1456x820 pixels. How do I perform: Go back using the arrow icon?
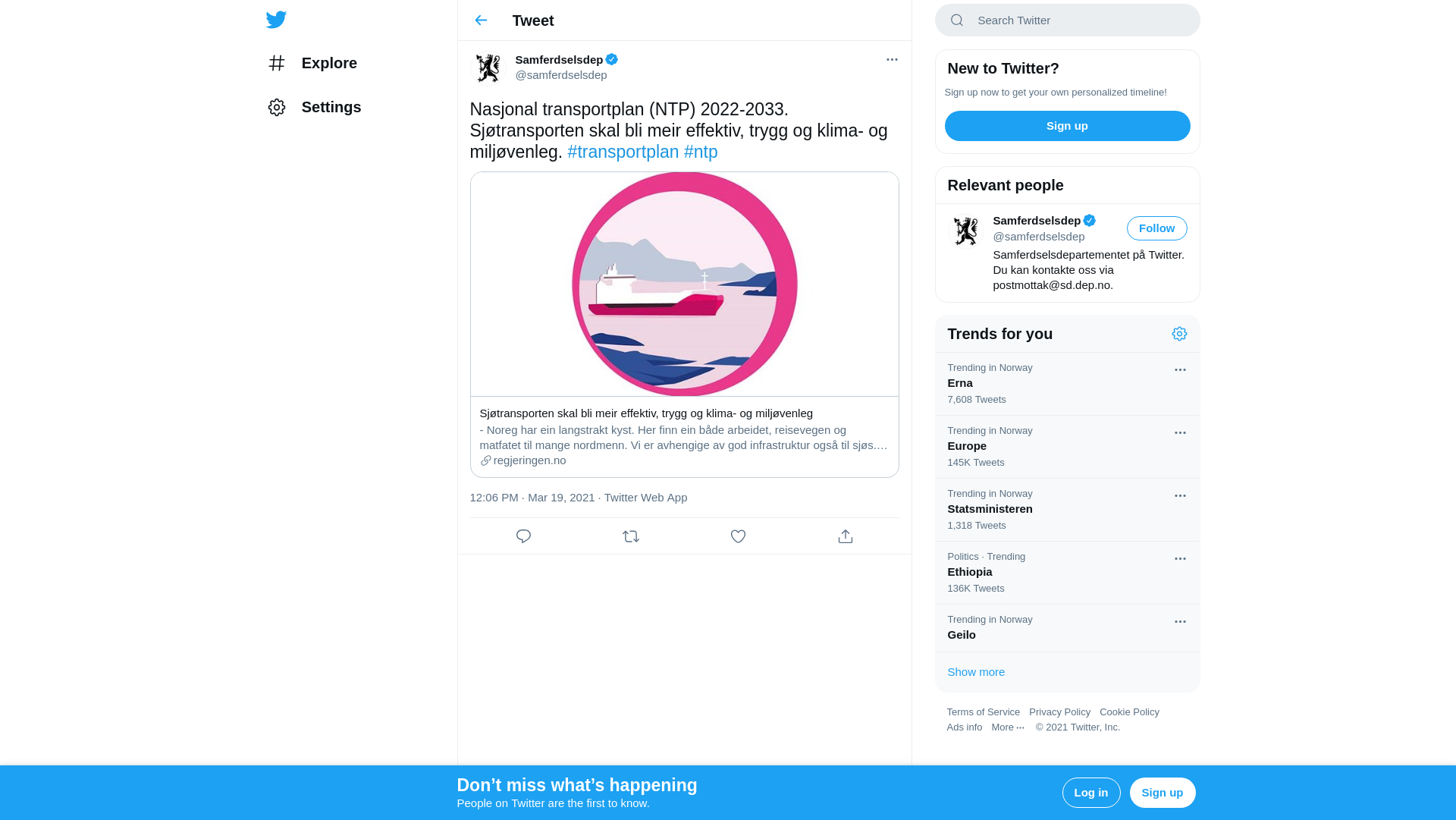481,20
